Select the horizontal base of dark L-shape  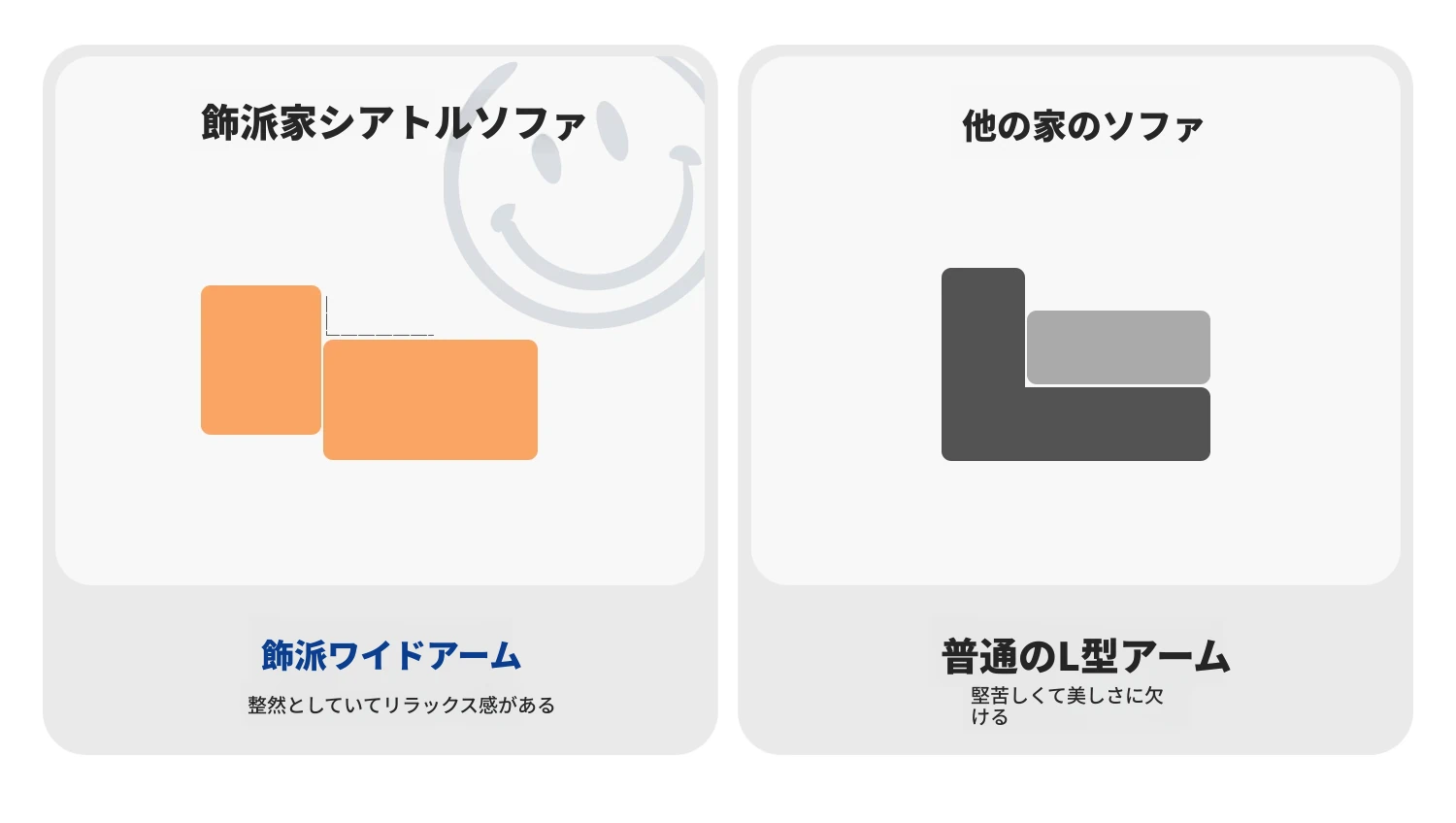click(1075, 424)
